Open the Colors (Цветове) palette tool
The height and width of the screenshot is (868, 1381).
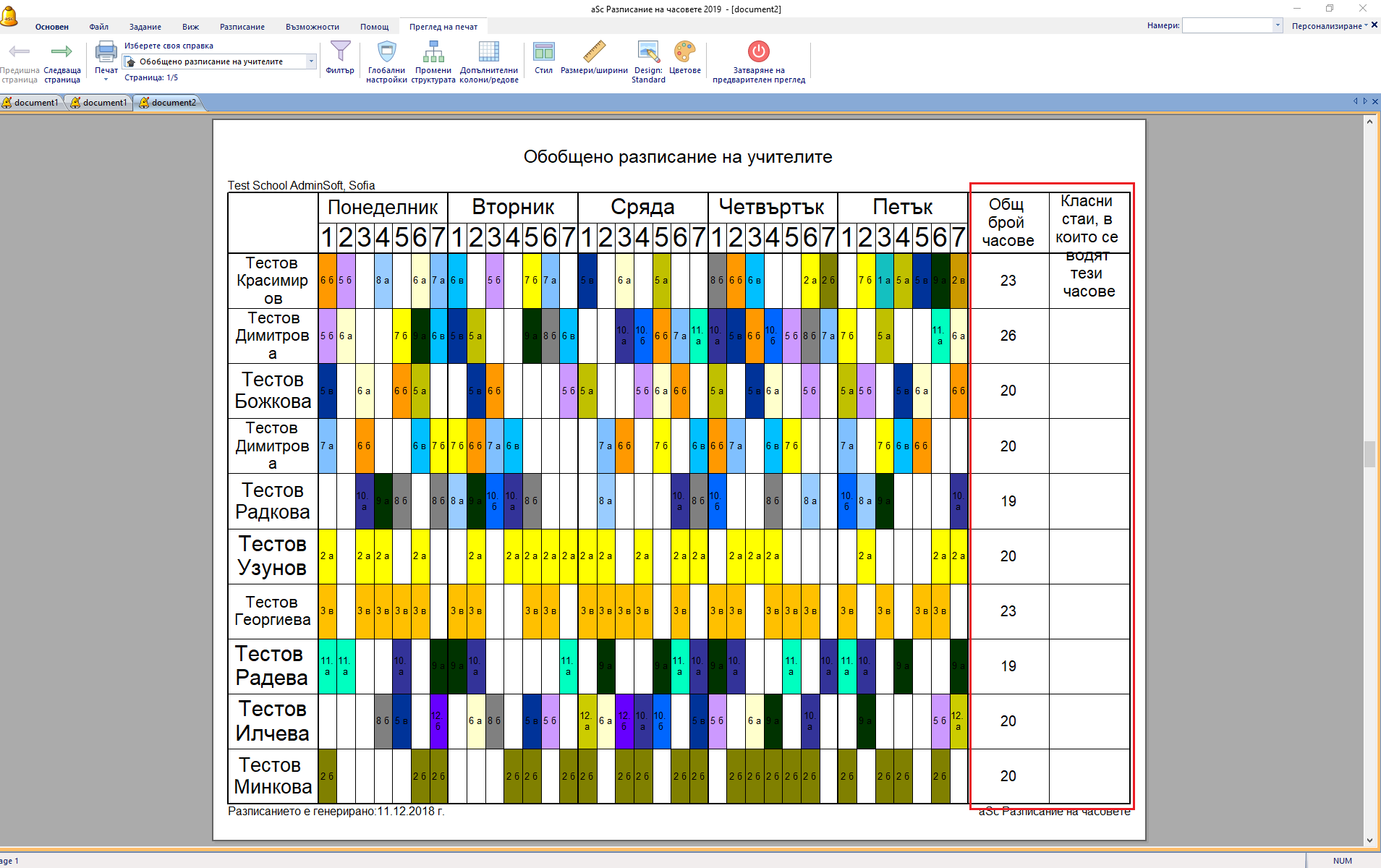684,52
